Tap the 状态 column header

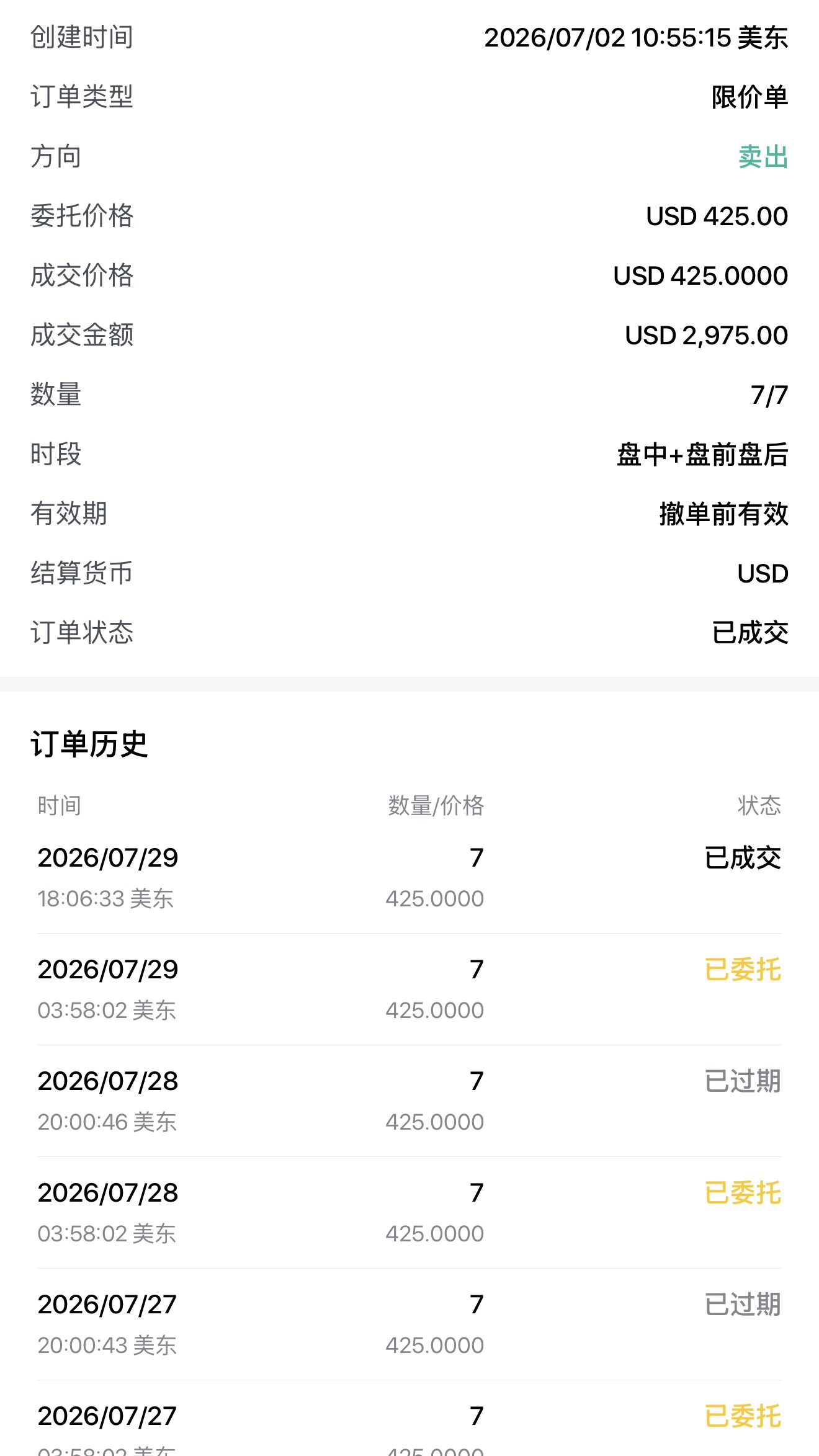[759, 805]
